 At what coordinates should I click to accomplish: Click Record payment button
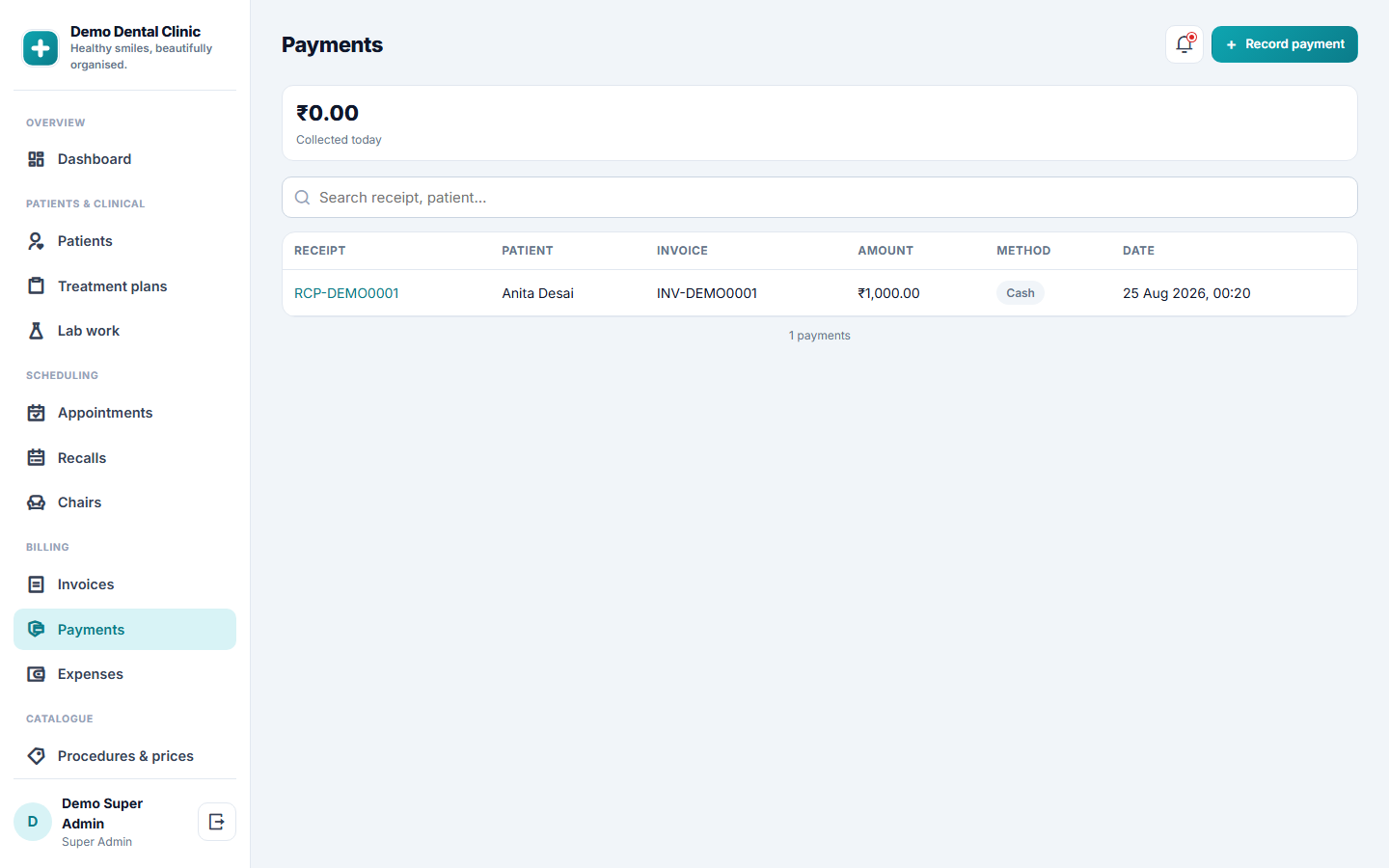click(x=1285, y=44)
